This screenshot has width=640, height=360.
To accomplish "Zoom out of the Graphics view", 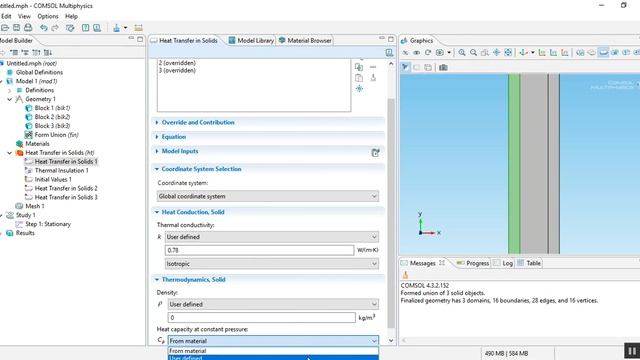I will [x=473, y=53].
